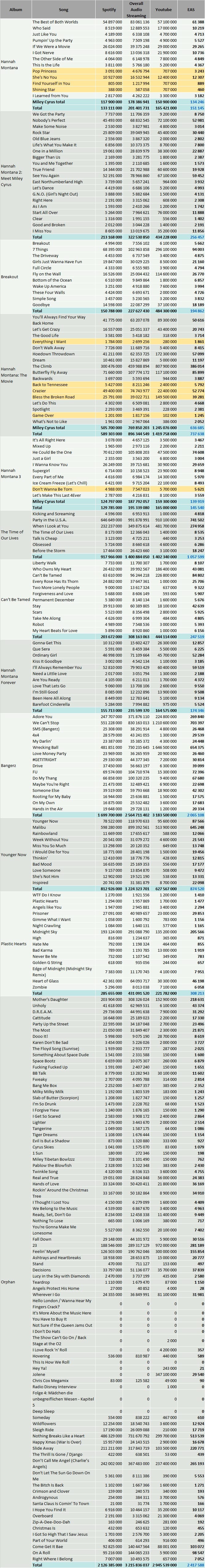205x1568 pixels.
Task: Select The Best of Both Worlds song
Action: point(55,22)
